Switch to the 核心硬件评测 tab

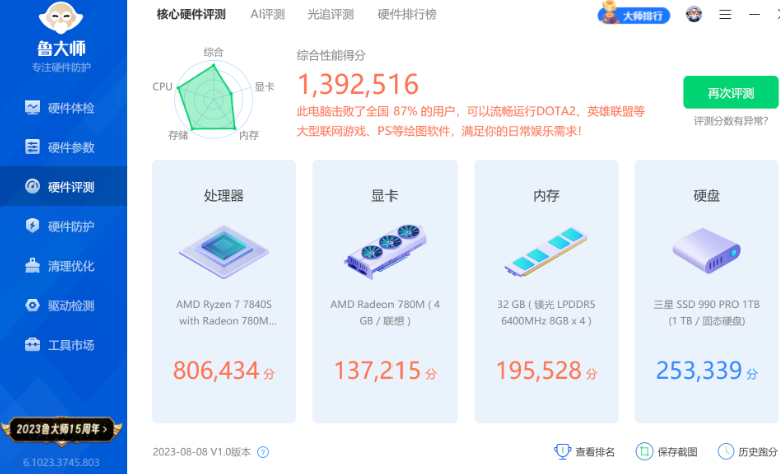point(192,14)
